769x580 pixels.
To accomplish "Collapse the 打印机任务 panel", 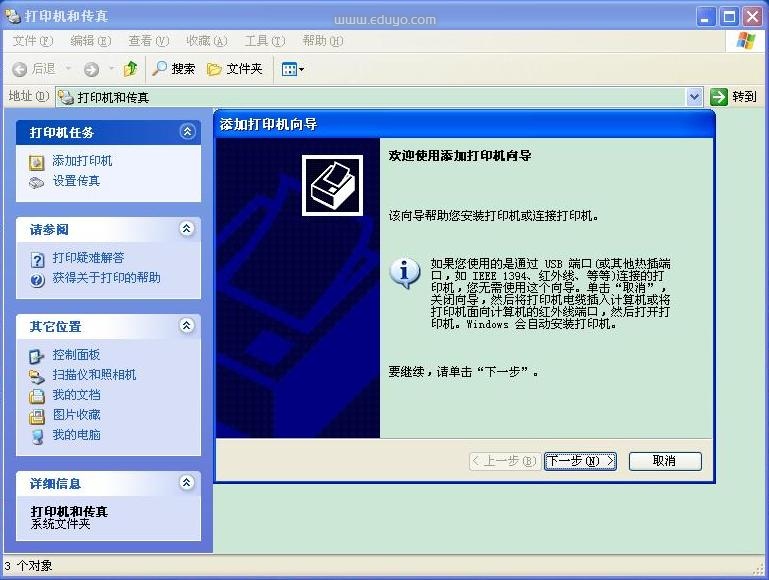I will 187,131.
